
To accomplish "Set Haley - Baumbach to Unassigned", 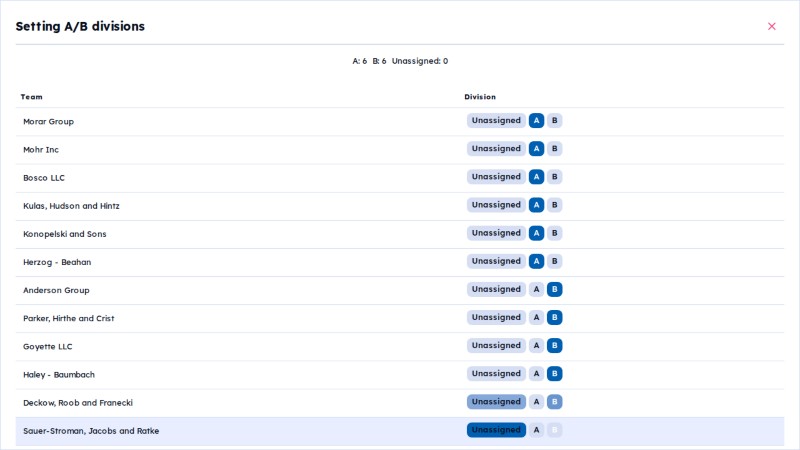I will (x=496, y=373).
